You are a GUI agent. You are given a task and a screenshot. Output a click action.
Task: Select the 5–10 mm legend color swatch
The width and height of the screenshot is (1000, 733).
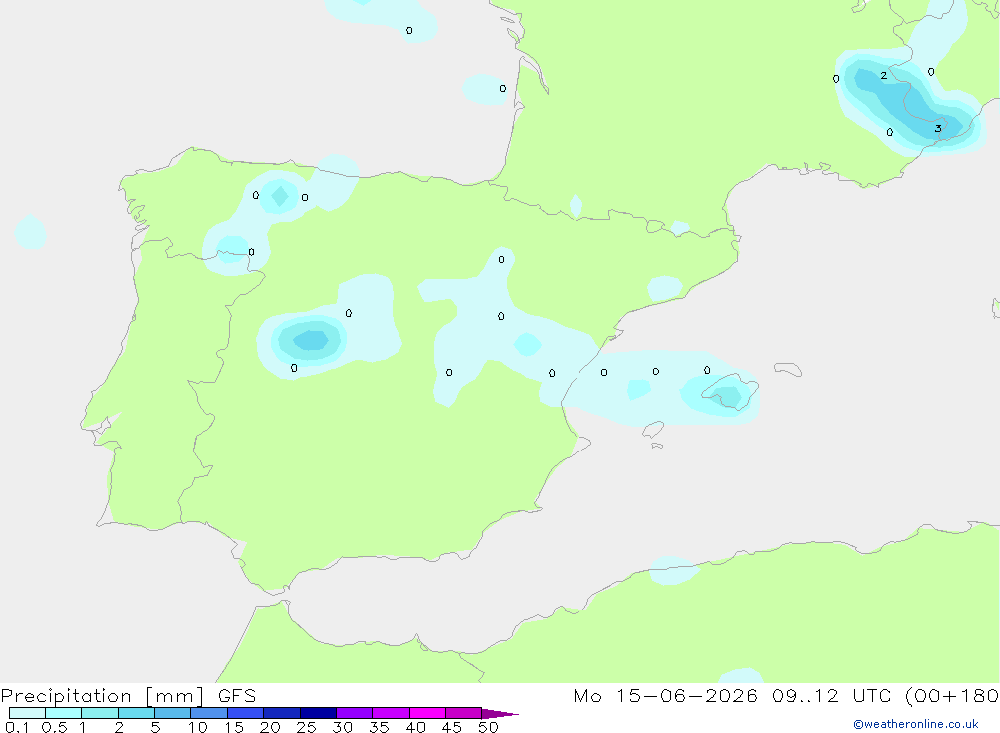pos(173,713)
